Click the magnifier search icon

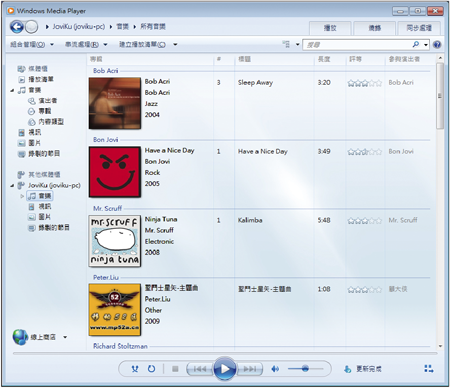[x=415, y=44]
